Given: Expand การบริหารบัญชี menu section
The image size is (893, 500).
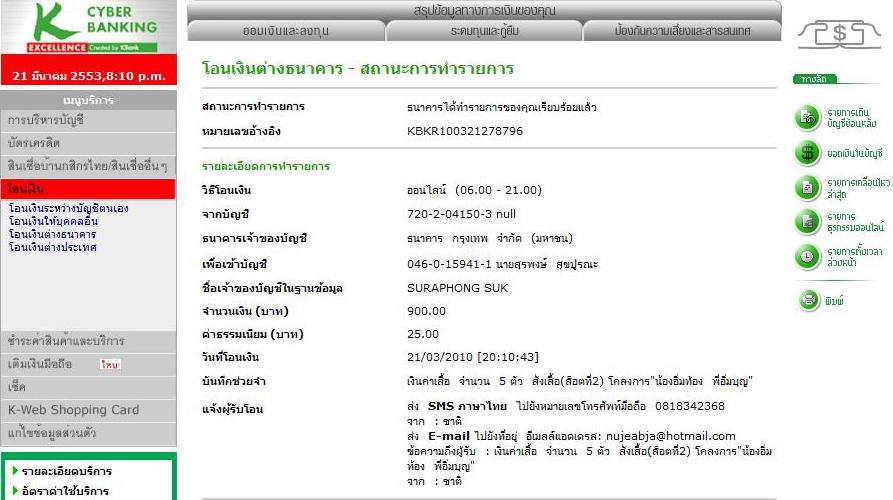Looking at the screenshot, I should point(88,120).
